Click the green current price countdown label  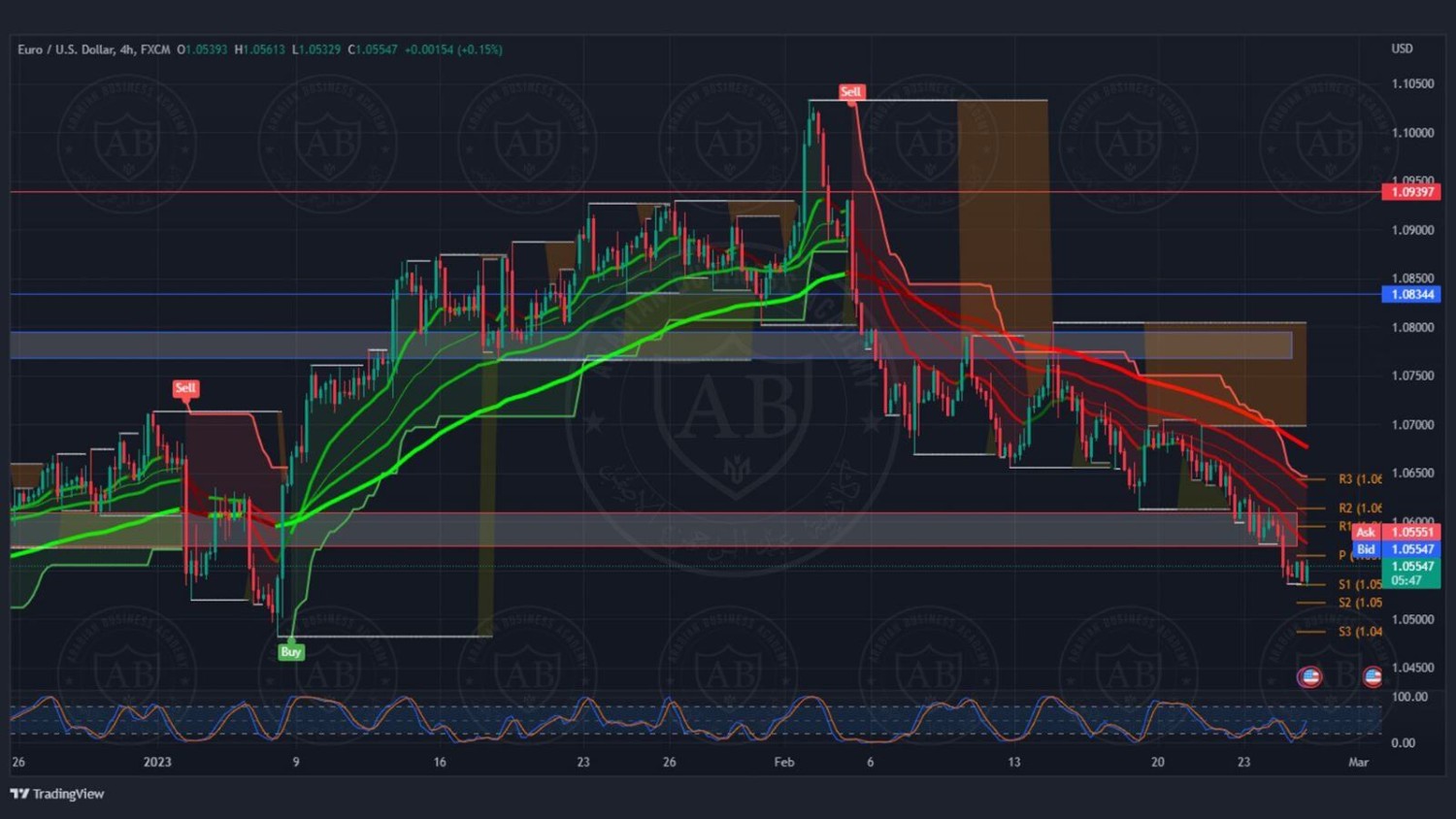(x=1411, y=573)
